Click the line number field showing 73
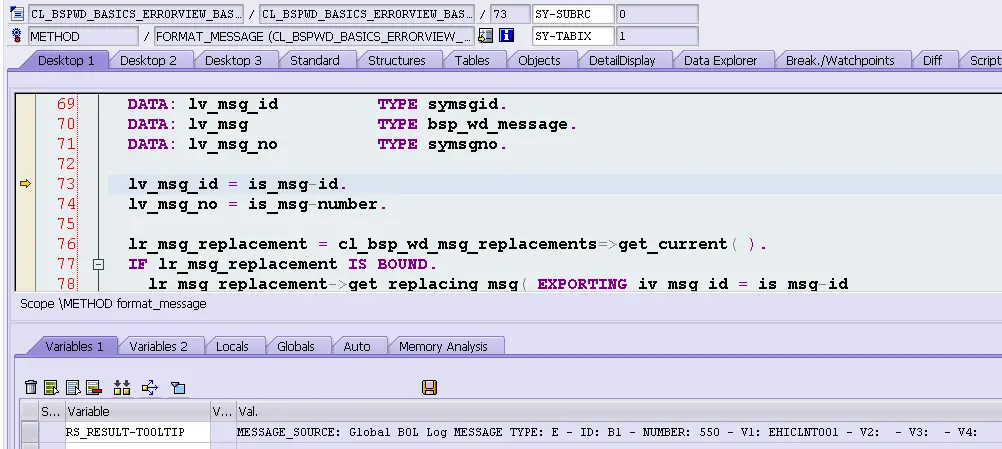Screen dimensions: 1002x449 [x=509, y=13]
